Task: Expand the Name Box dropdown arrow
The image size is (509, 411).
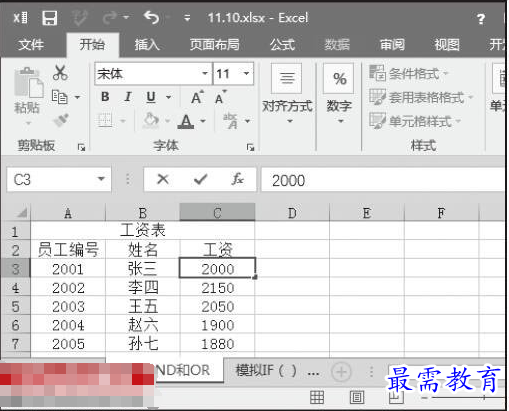Action: point(101,179)
